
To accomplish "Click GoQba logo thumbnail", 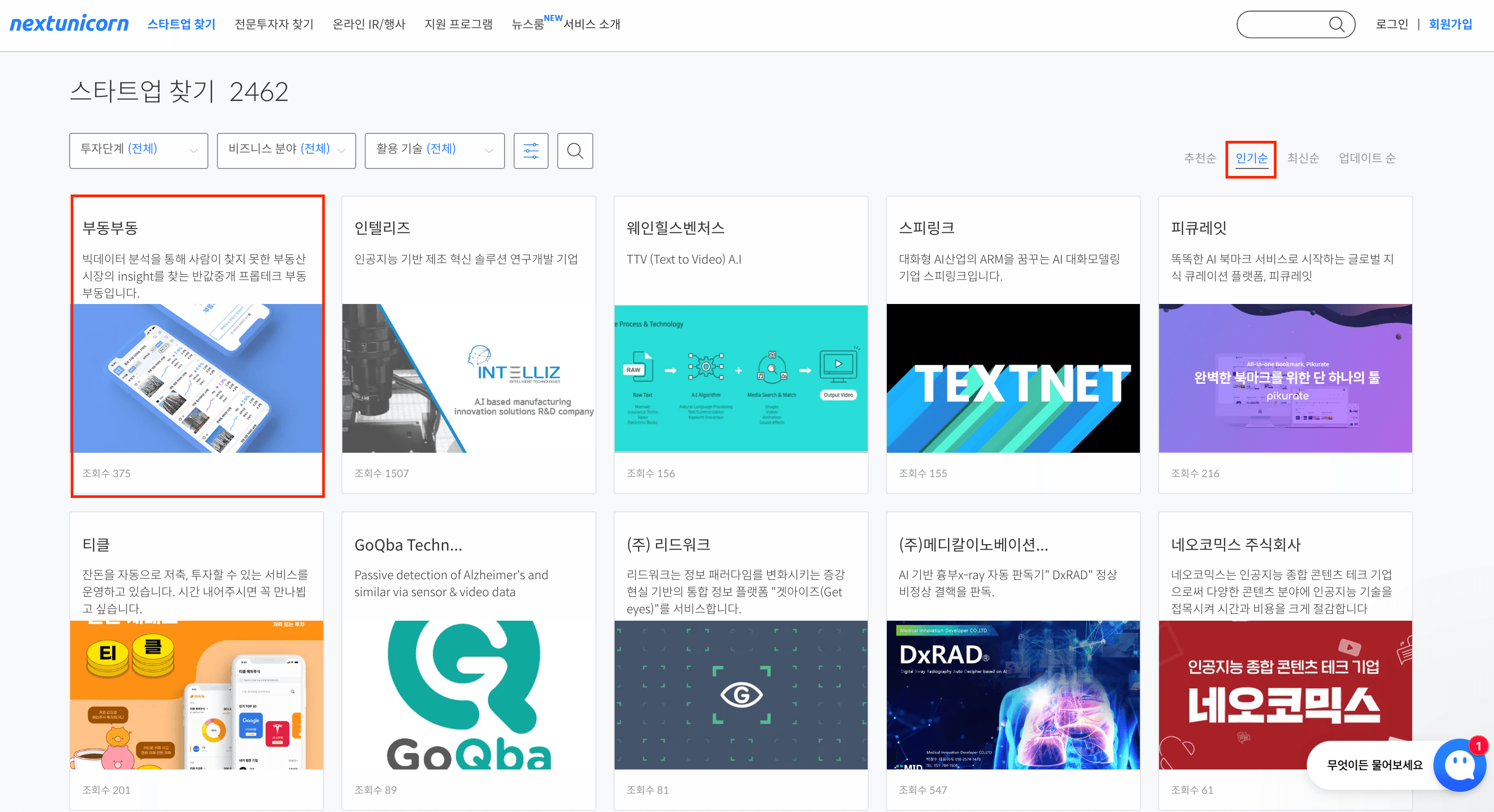I will point(468,695).
